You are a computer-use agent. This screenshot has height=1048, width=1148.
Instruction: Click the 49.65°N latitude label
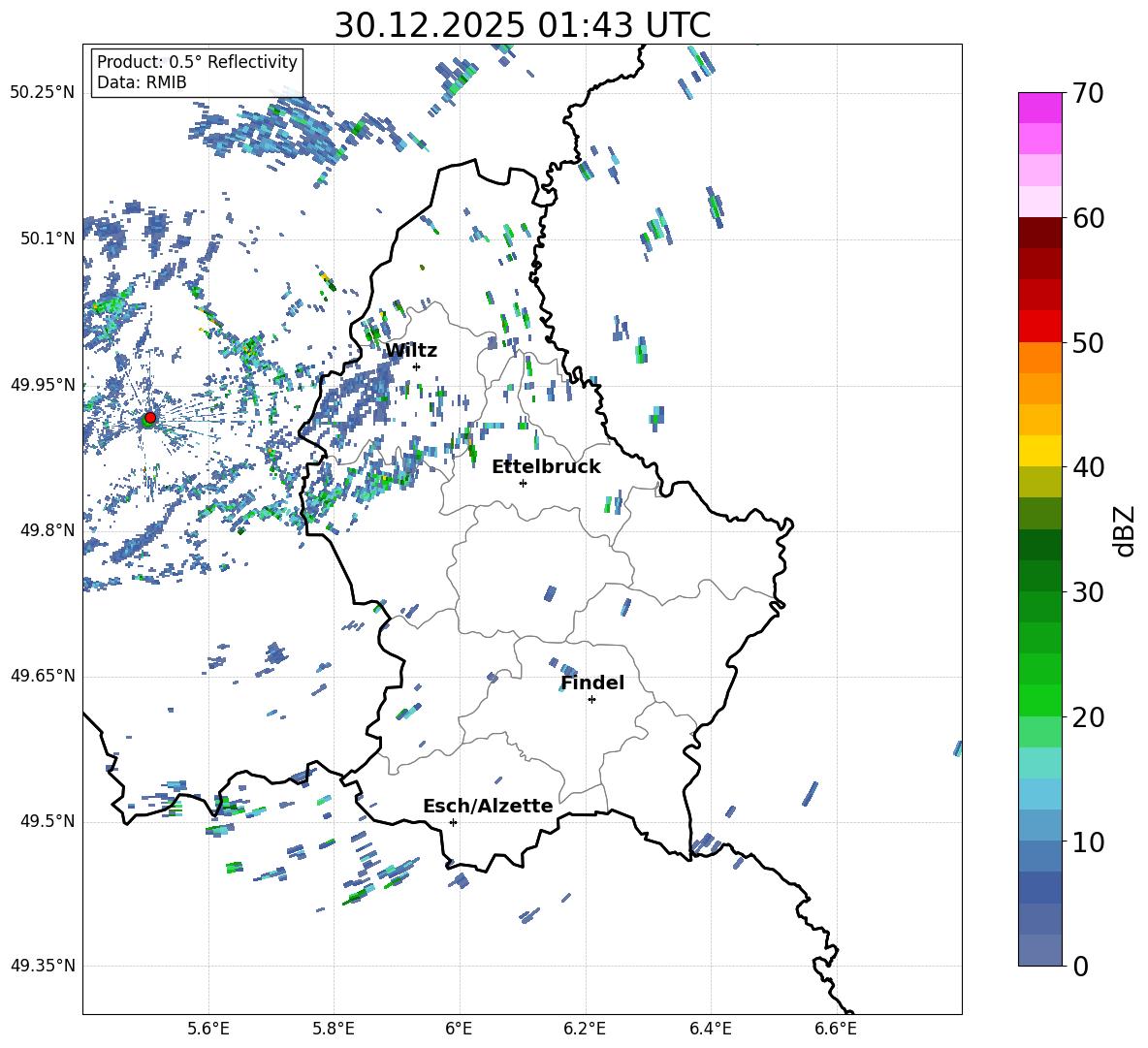(x=43, y=676)
